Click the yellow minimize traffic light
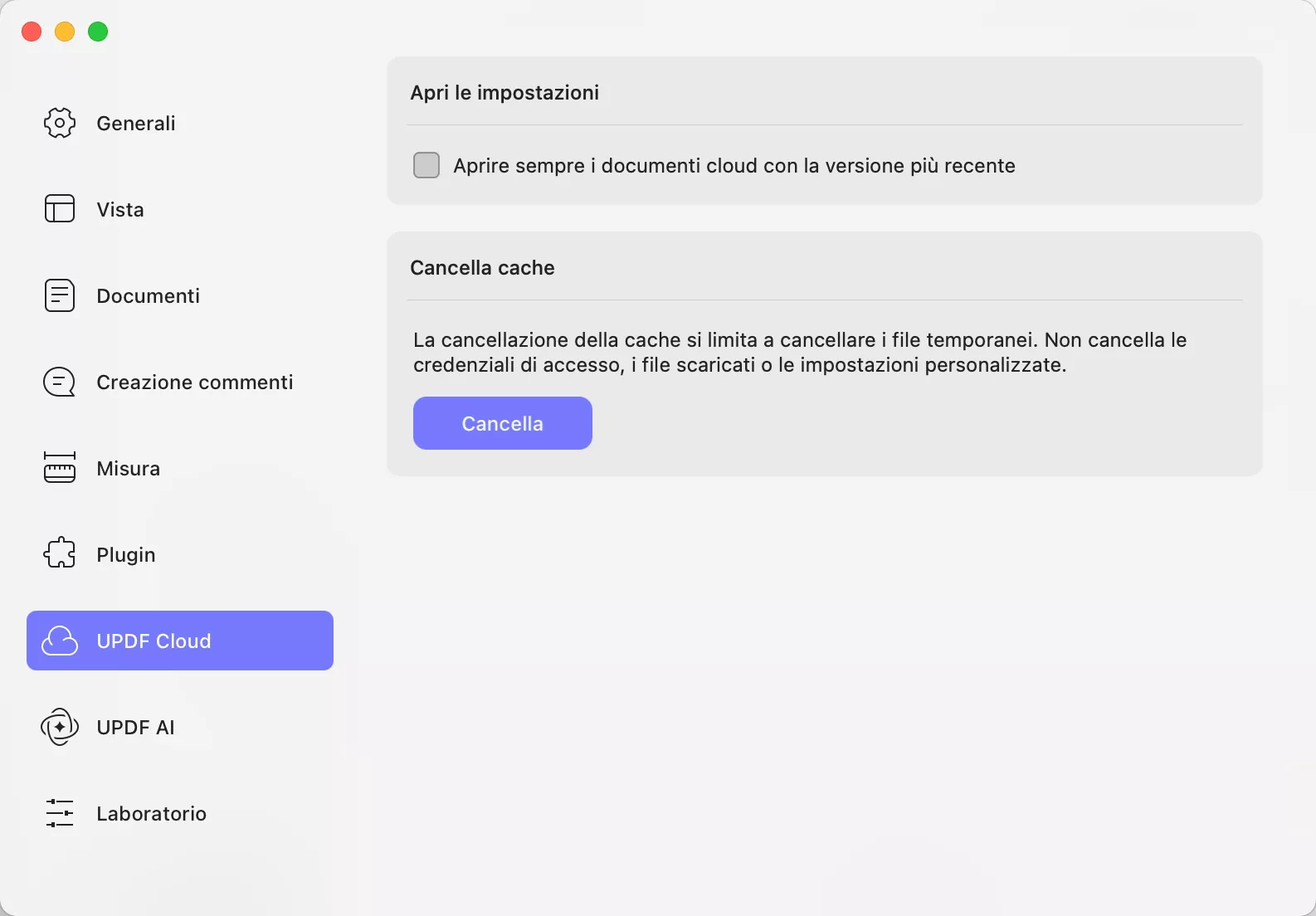 [64, 32]
